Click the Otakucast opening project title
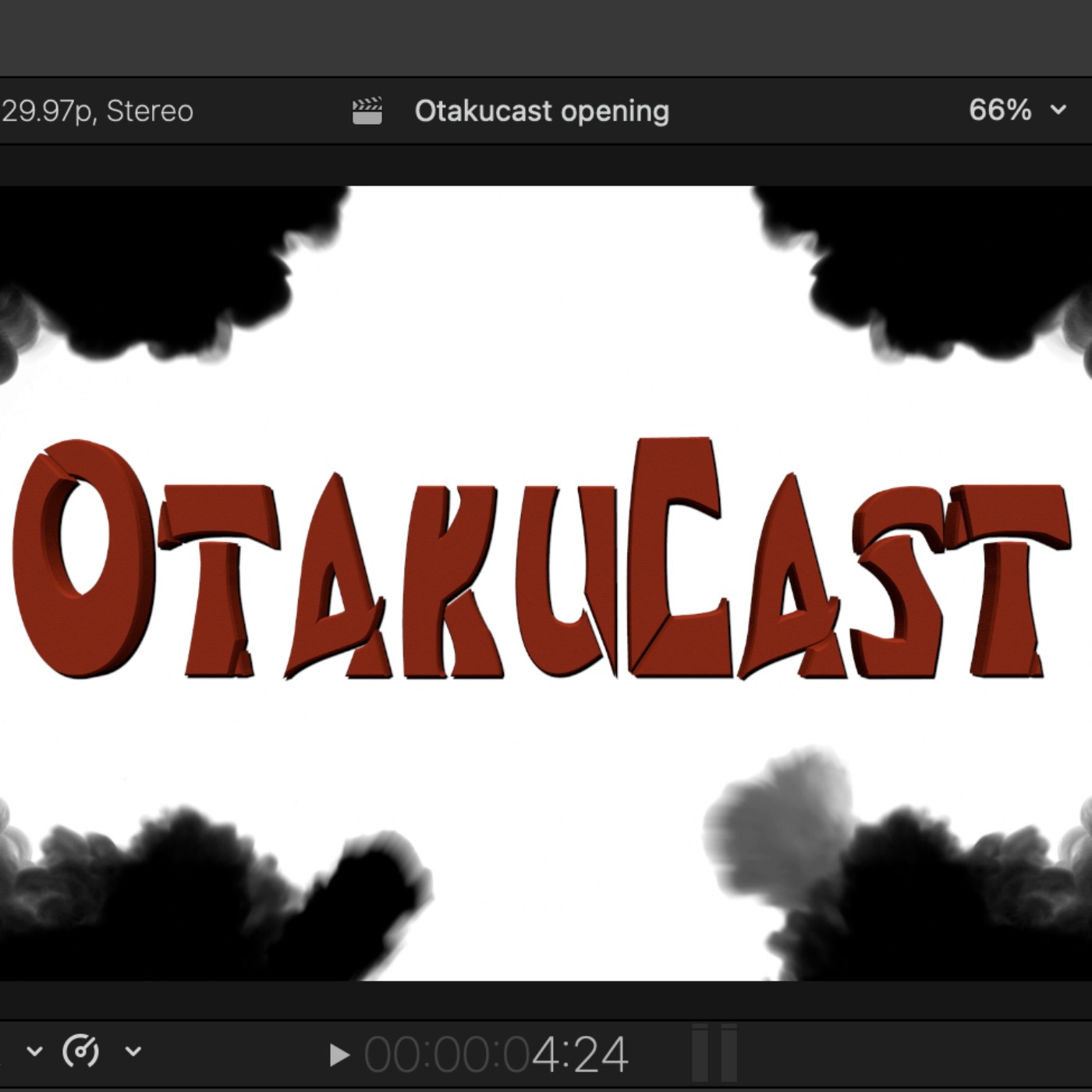This screenshot has height=1092, width=1092. pos(542,111)
